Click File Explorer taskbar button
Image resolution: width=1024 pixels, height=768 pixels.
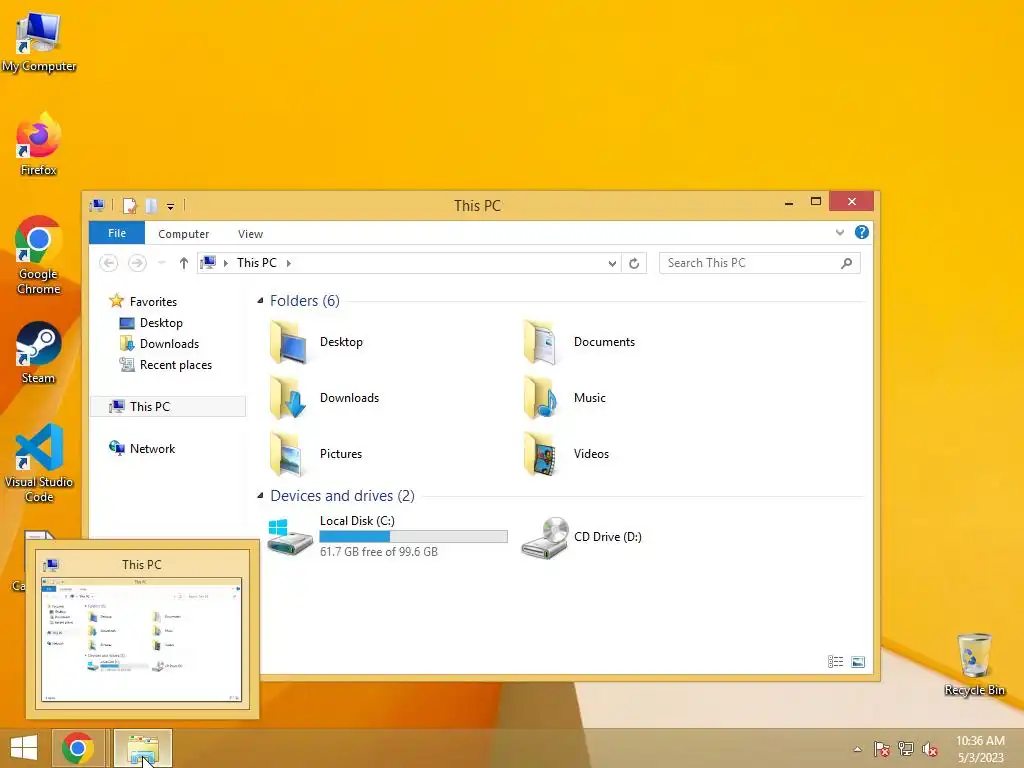pos(143,748)
